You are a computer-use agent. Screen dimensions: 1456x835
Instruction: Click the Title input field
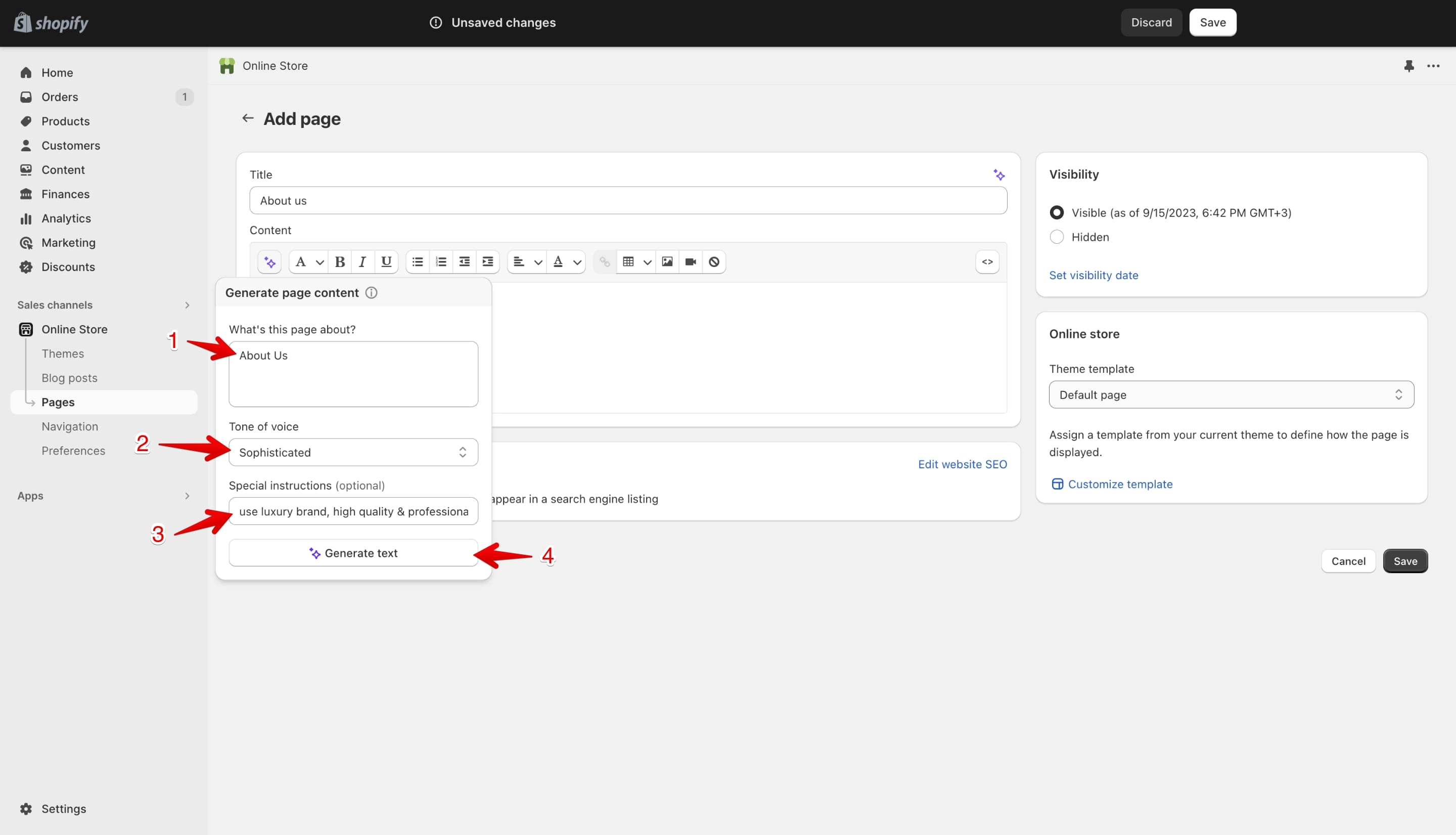click(628, 200)
